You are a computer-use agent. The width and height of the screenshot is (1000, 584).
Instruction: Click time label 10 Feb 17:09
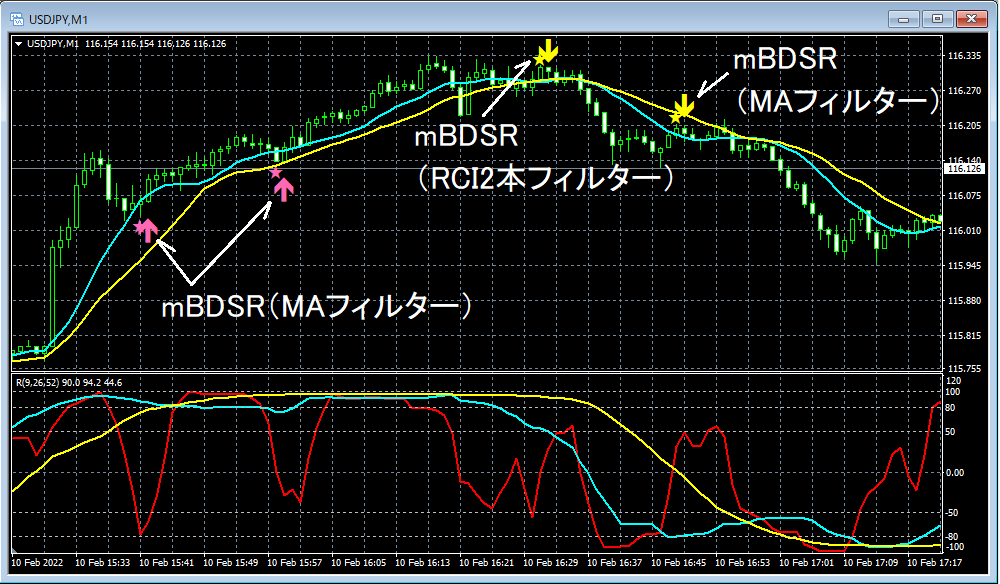[871, 563]
